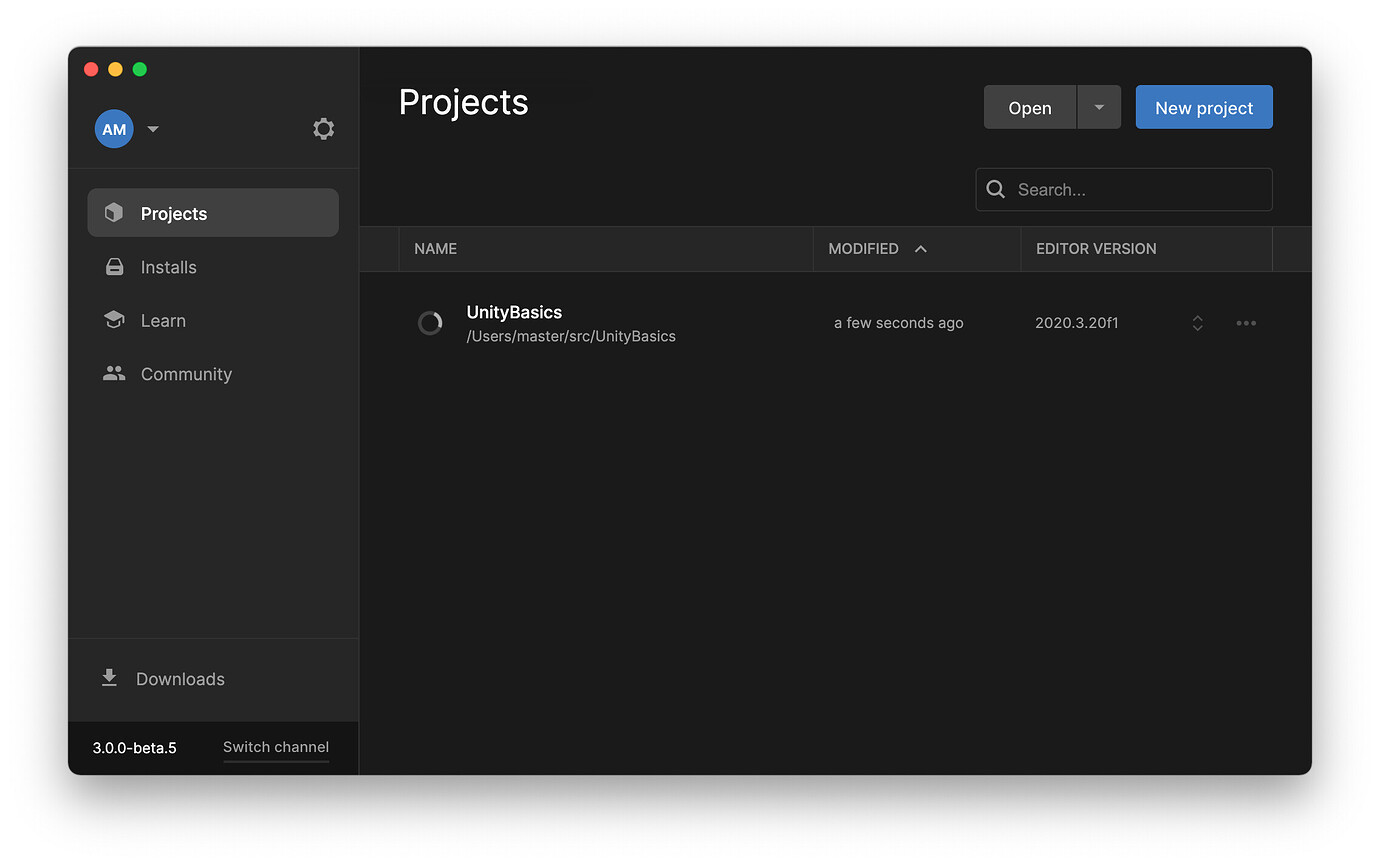Click the search magnifier icon
The width and height of the screenshot is (1380, 864).
[x=996, y=189]
